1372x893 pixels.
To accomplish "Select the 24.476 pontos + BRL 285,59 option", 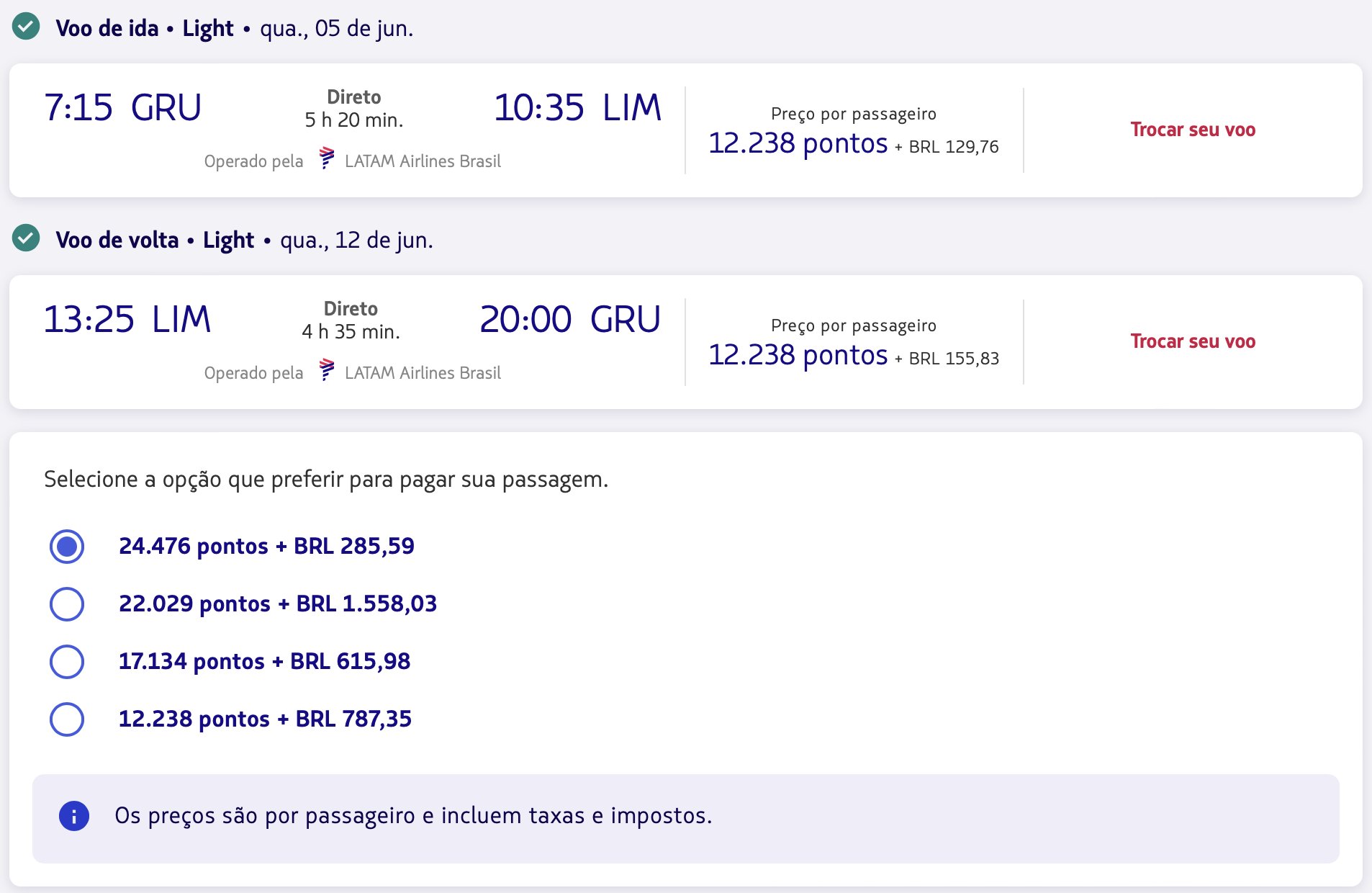I will (x=67, y=547).
